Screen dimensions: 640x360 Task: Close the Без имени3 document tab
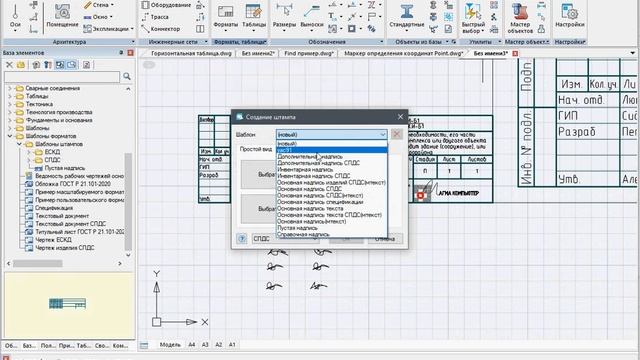coord(515,53)
